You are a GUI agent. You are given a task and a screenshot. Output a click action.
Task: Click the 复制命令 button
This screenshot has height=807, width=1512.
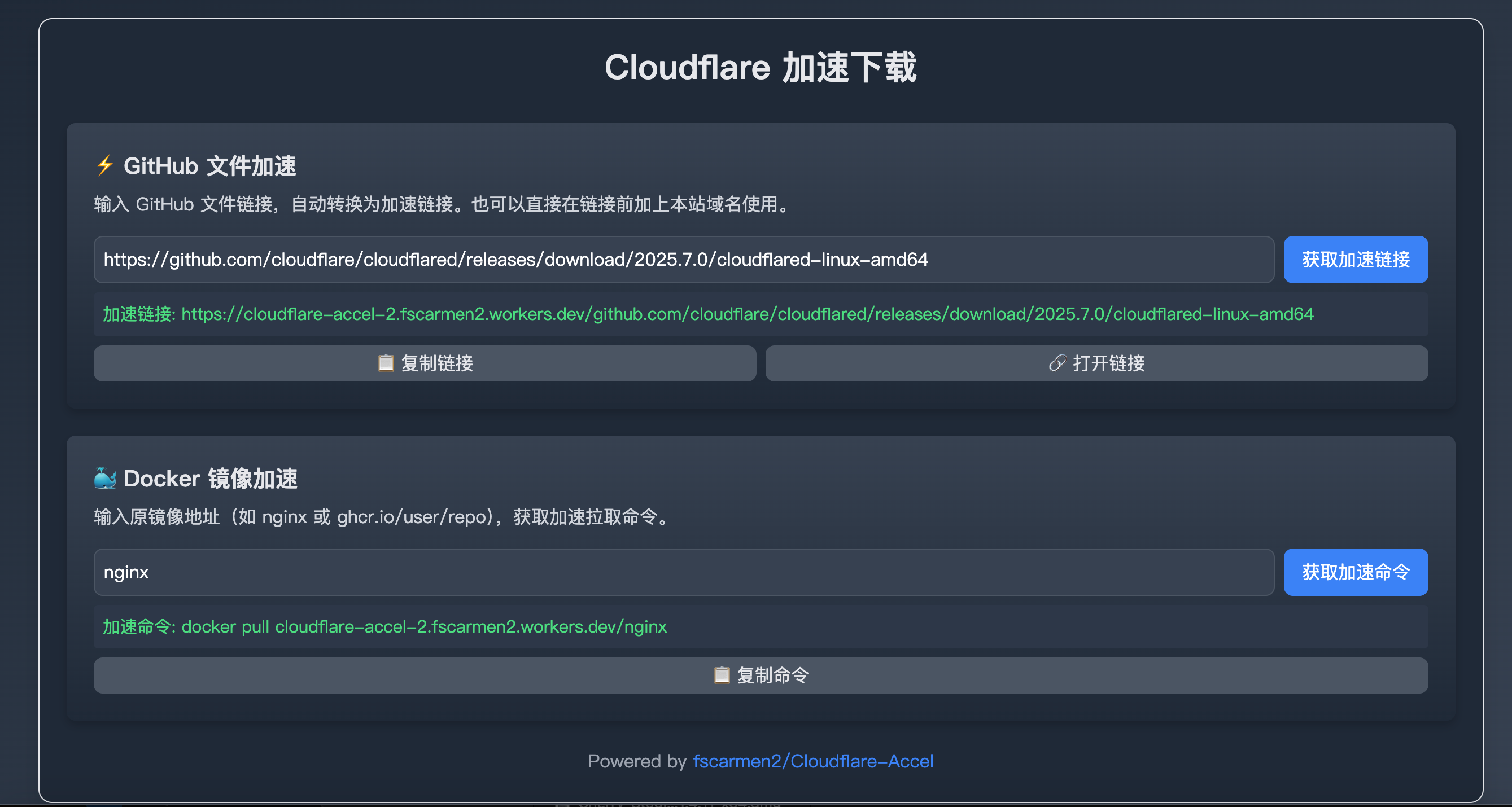pos(761,676)
